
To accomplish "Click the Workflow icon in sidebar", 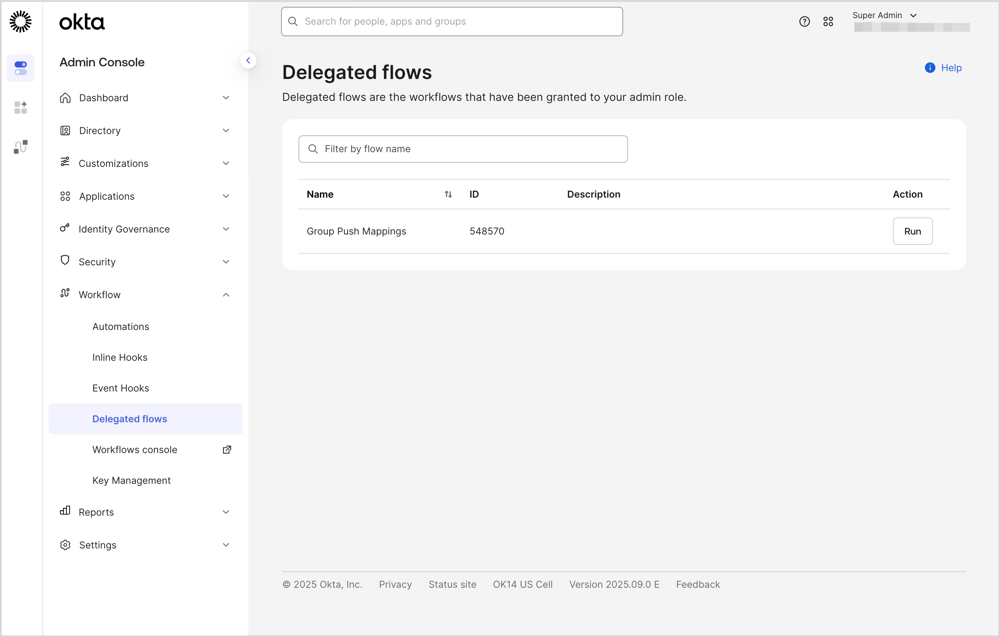I will 65,293.
